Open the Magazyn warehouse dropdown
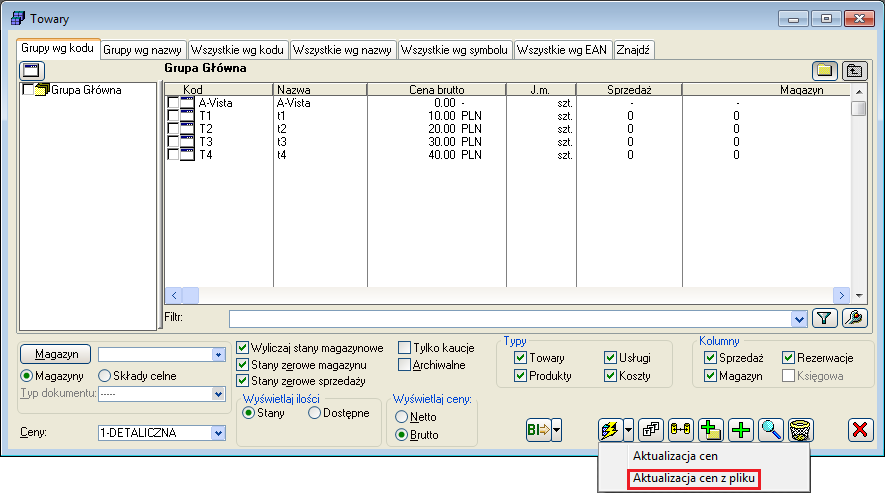The width and height of the screenshot is (889, 502). pyautogui.click(x=218, y=355)
